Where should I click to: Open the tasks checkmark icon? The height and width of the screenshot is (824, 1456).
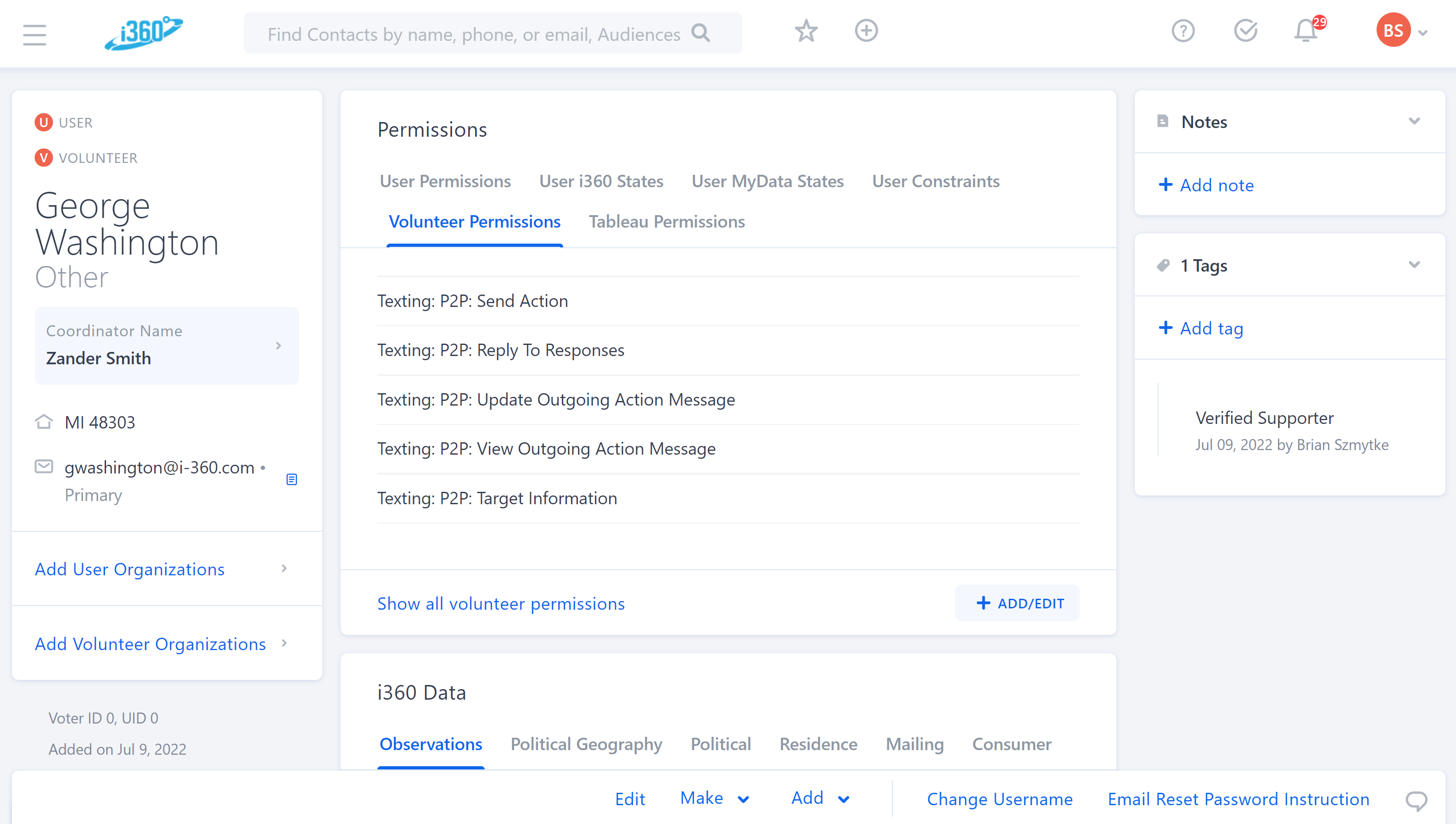(x=1245, y=31)
